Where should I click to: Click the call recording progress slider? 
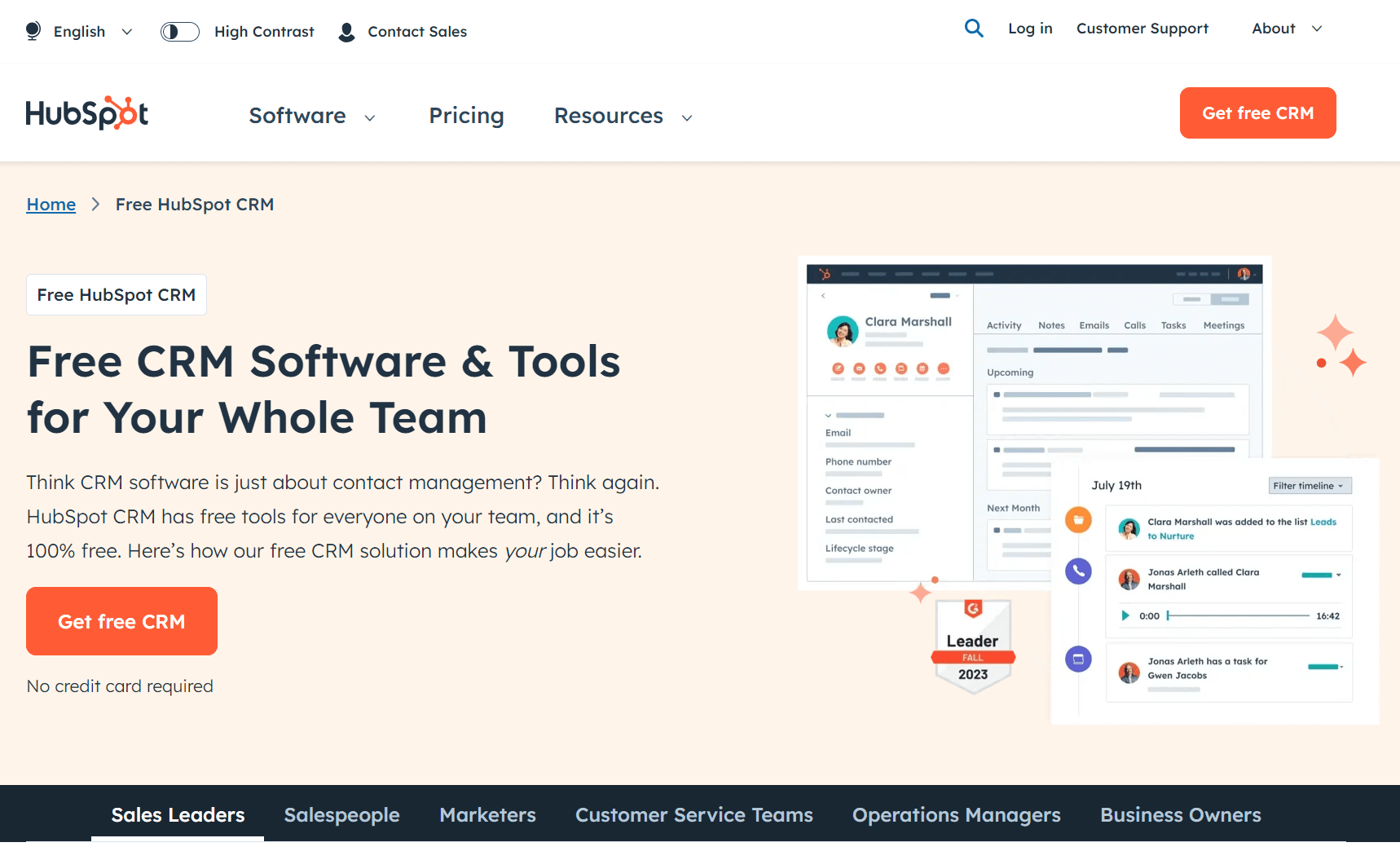click(1238, 615)
